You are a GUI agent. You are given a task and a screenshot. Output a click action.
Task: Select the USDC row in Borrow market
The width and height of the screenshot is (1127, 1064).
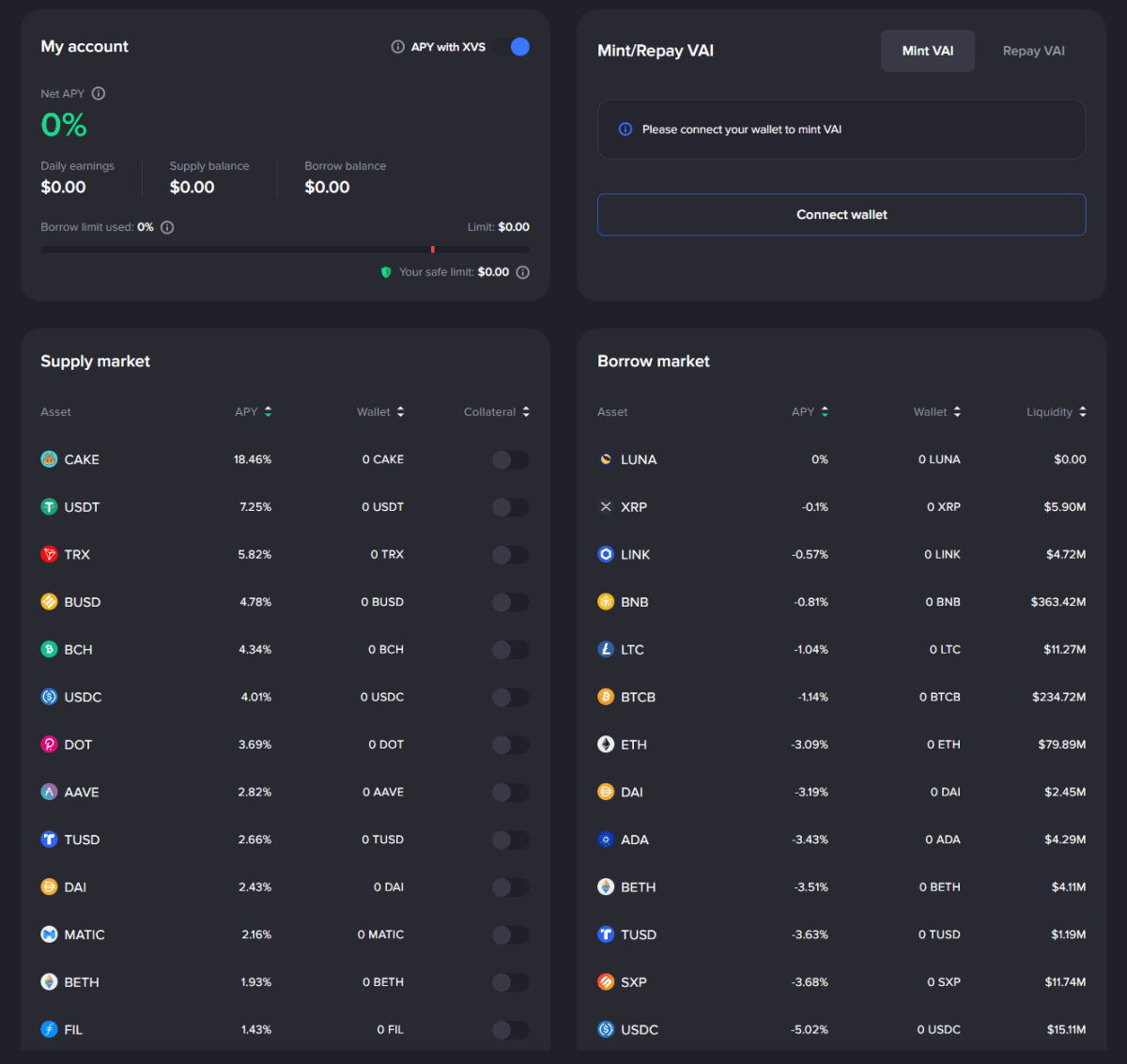point(841,1029)
